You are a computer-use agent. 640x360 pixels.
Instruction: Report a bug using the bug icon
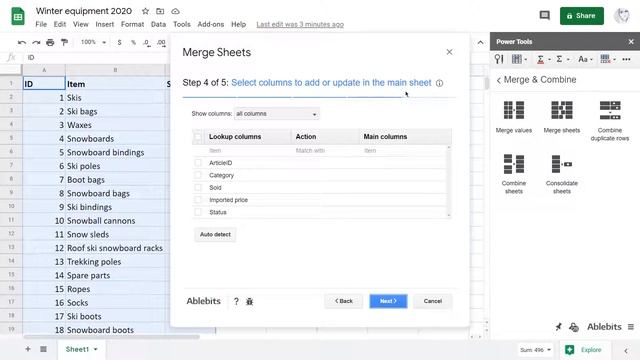pos(249,302)
